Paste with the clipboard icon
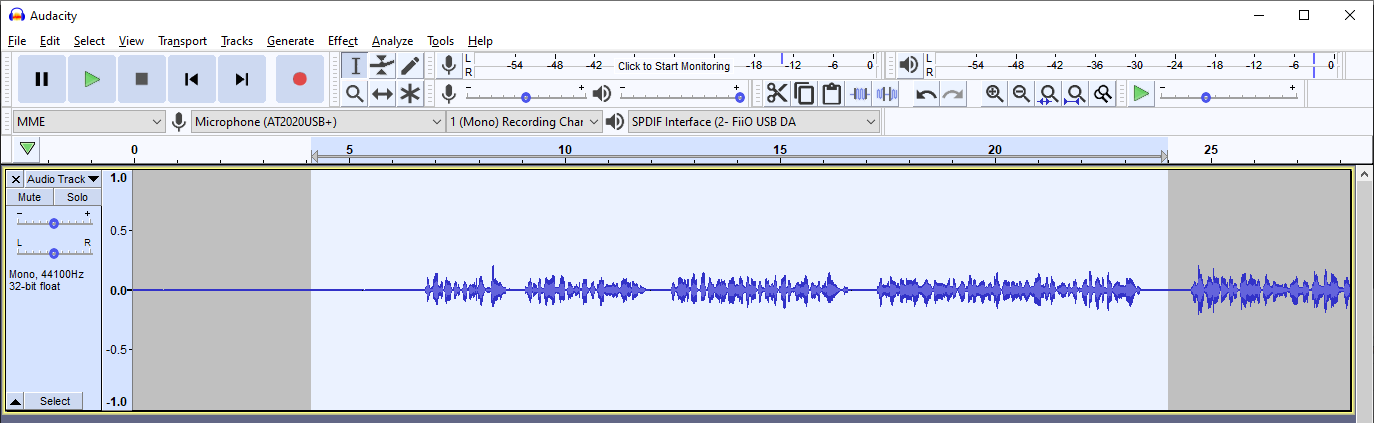The width and height of the screenshot is (1374, 423). coord(831,94)
